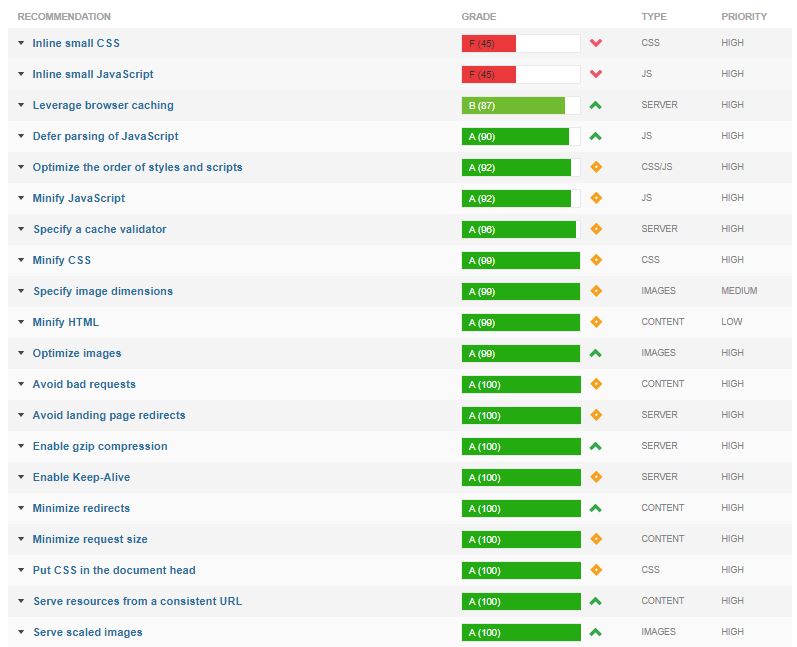This screenshot has width=797, height=647.
Task: Expand the Serve scaled images triangle
Action: pyautogui.click(x=21, y=632)
